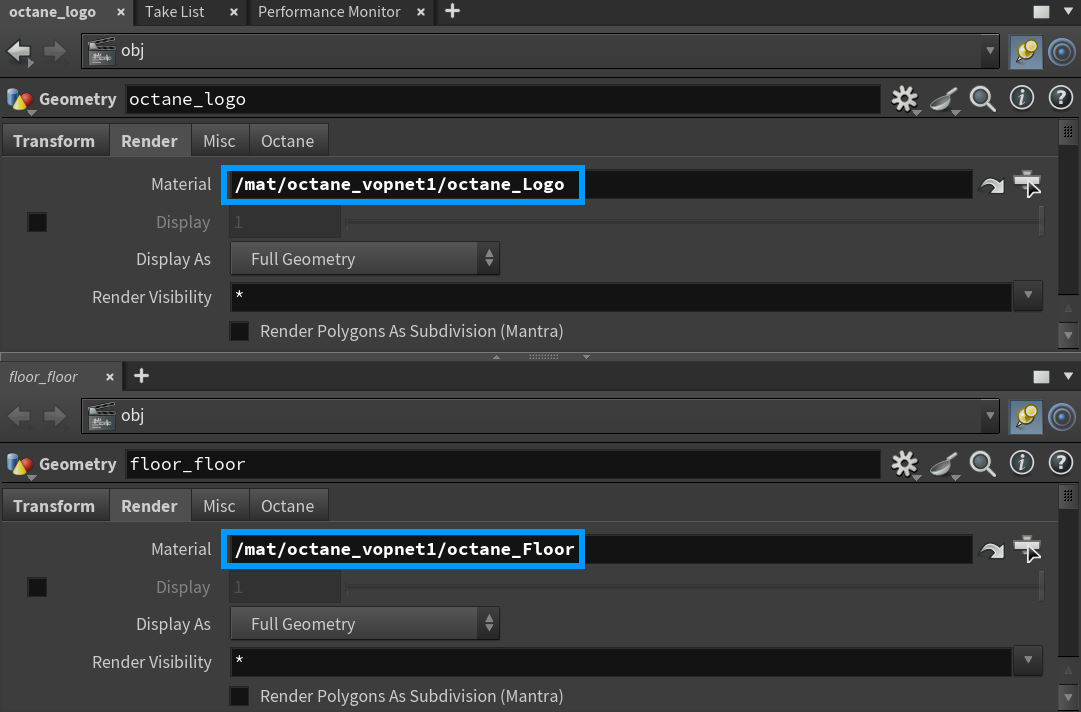The width and height of the screenshot is (1081, 712).
Task: Enable Render Polygons As Subdivision for octane_logo
Action: pyautogui.click(x=240, y=331)
